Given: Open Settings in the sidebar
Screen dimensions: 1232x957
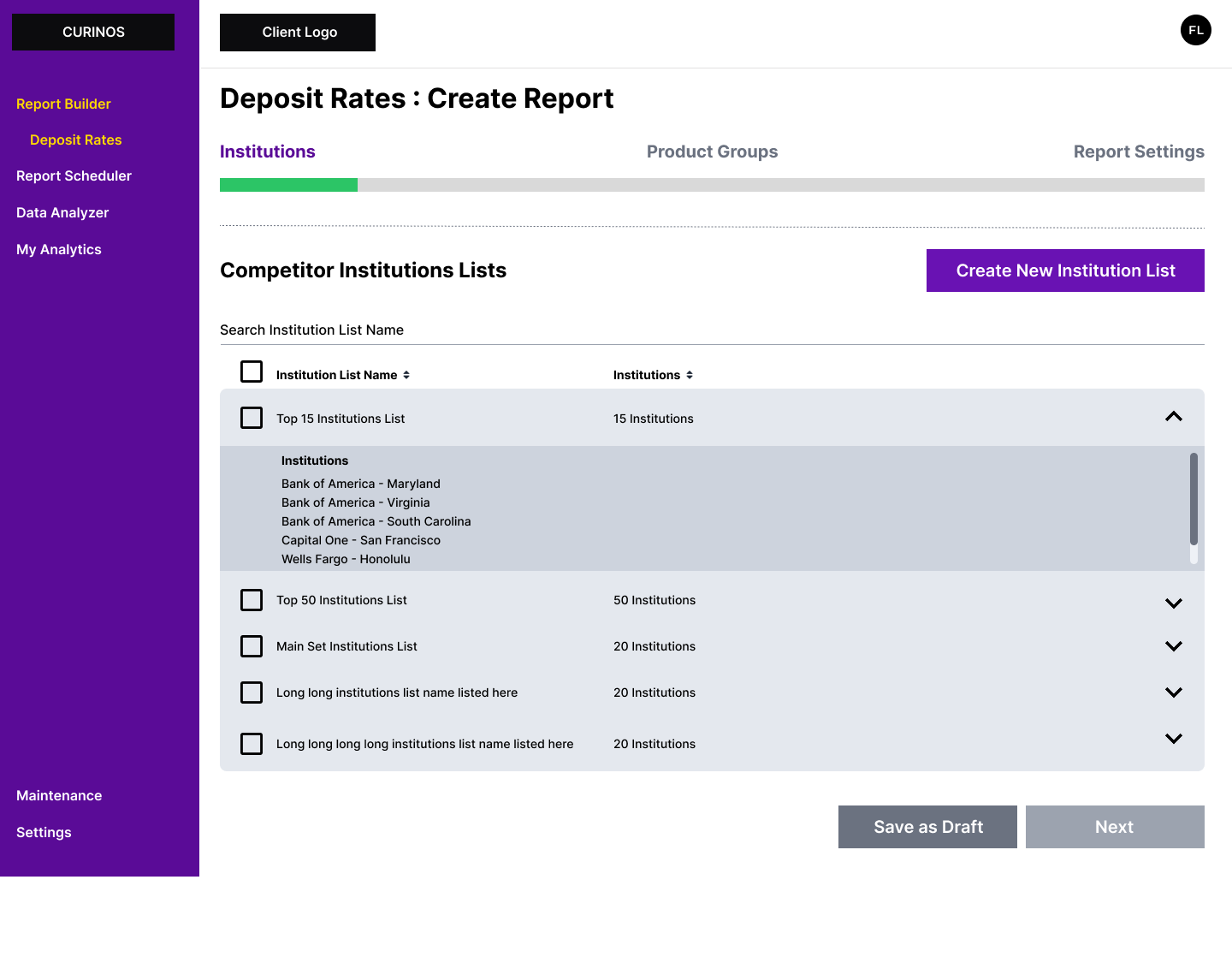Looking at the screenshot, I should 44,832.
